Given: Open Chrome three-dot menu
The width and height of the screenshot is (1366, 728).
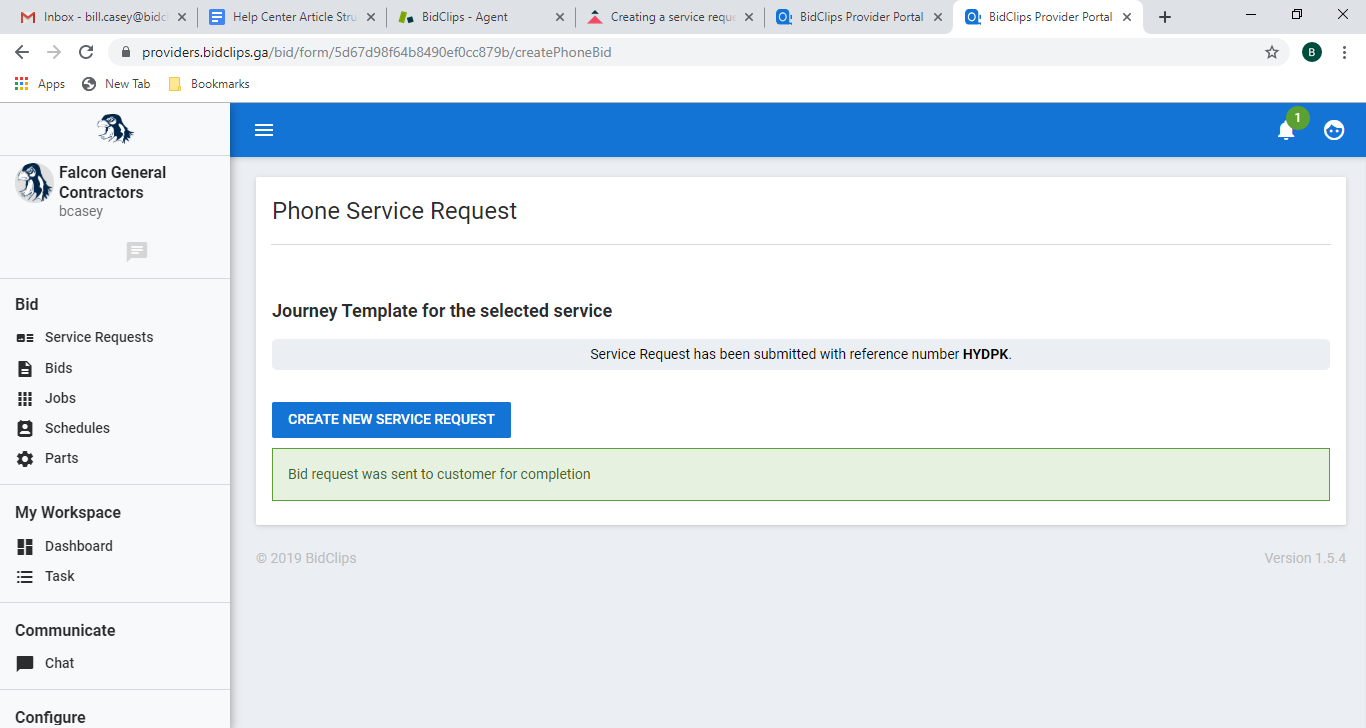Looking at the screenshot, I should 1344,52.
